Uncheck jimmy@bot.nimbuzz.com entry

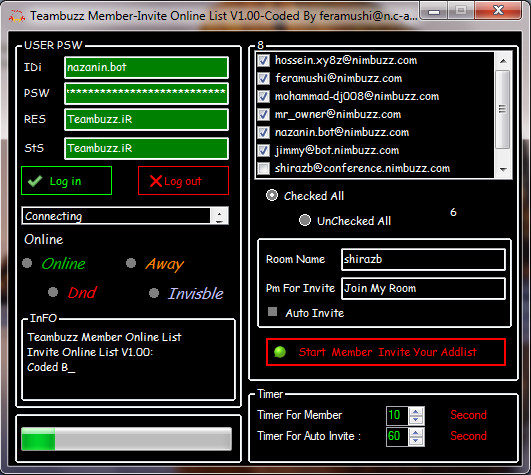coord(263,150)
